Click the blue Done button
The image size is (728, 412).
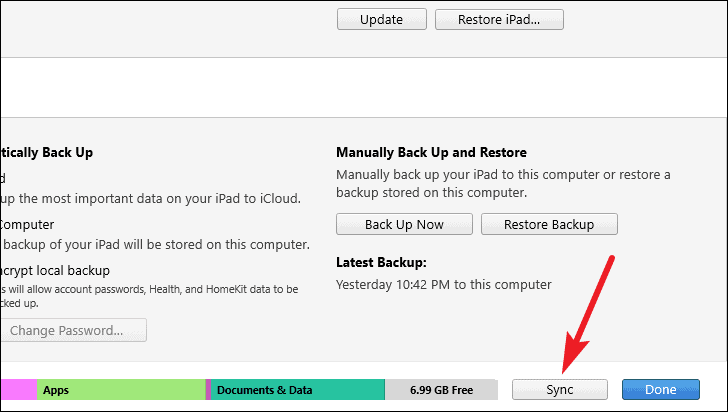[661, 390]
